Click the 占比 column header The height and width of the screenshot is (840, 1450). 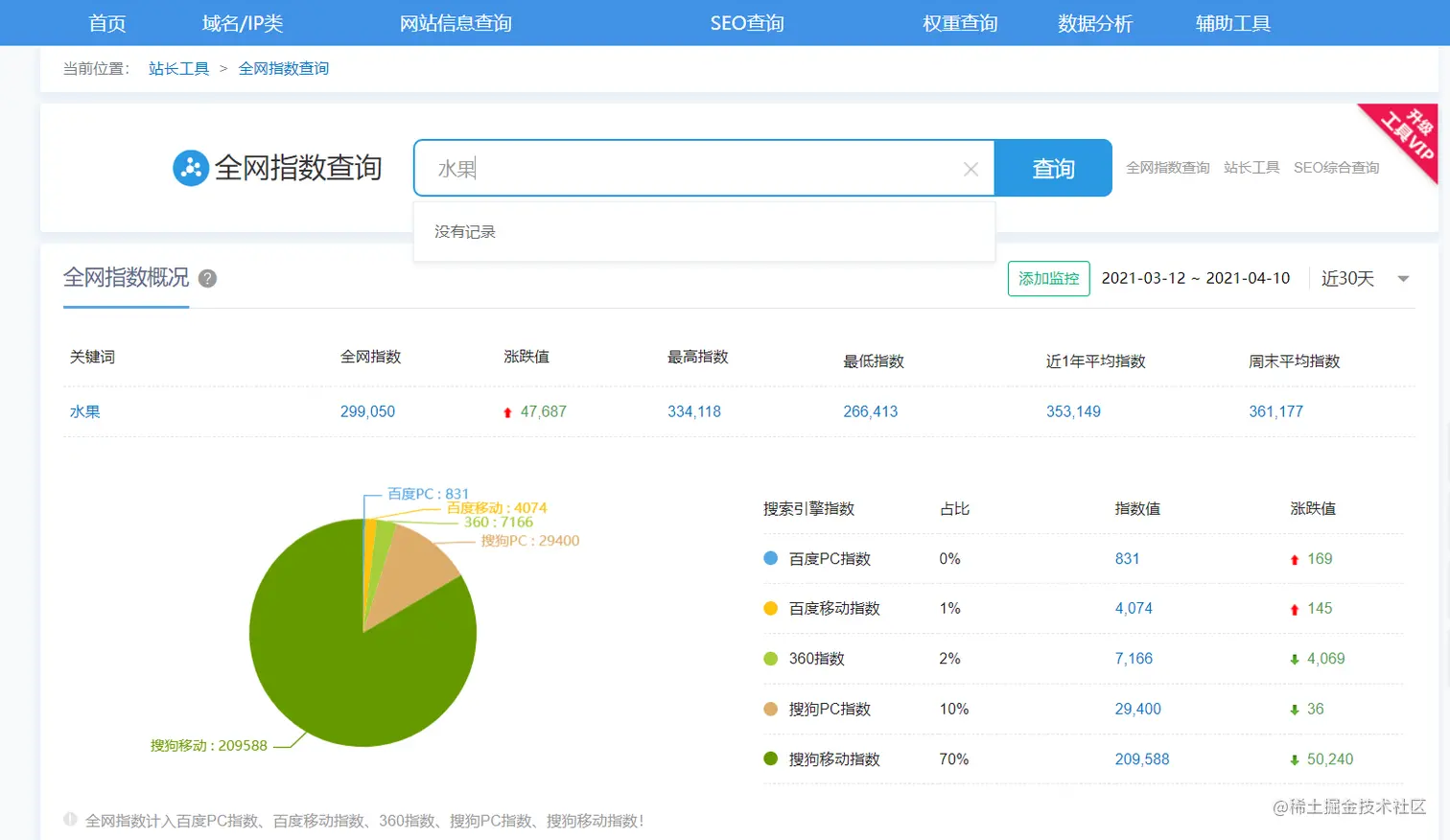click(x=954, y=508)
